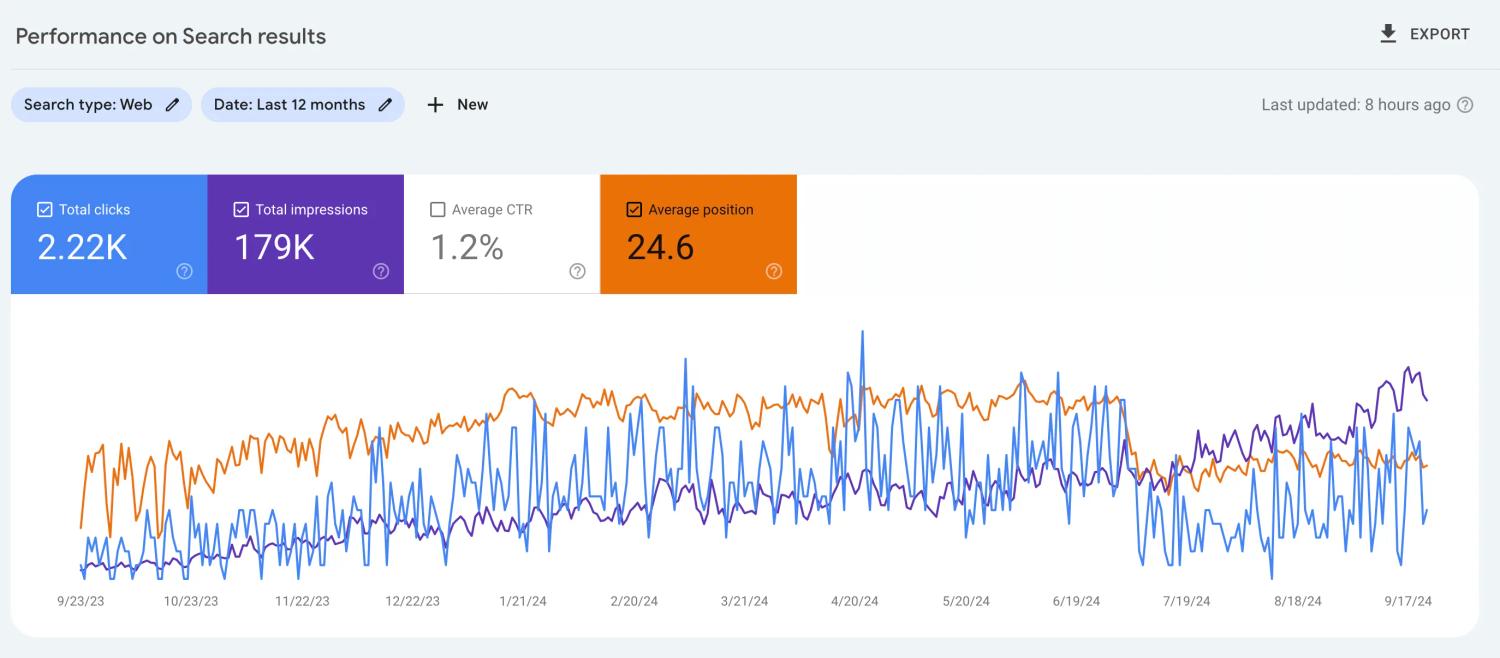Open help icon on Total clicks card
Viewport: 1500px width, 658px height.
(x=184, y=271)
